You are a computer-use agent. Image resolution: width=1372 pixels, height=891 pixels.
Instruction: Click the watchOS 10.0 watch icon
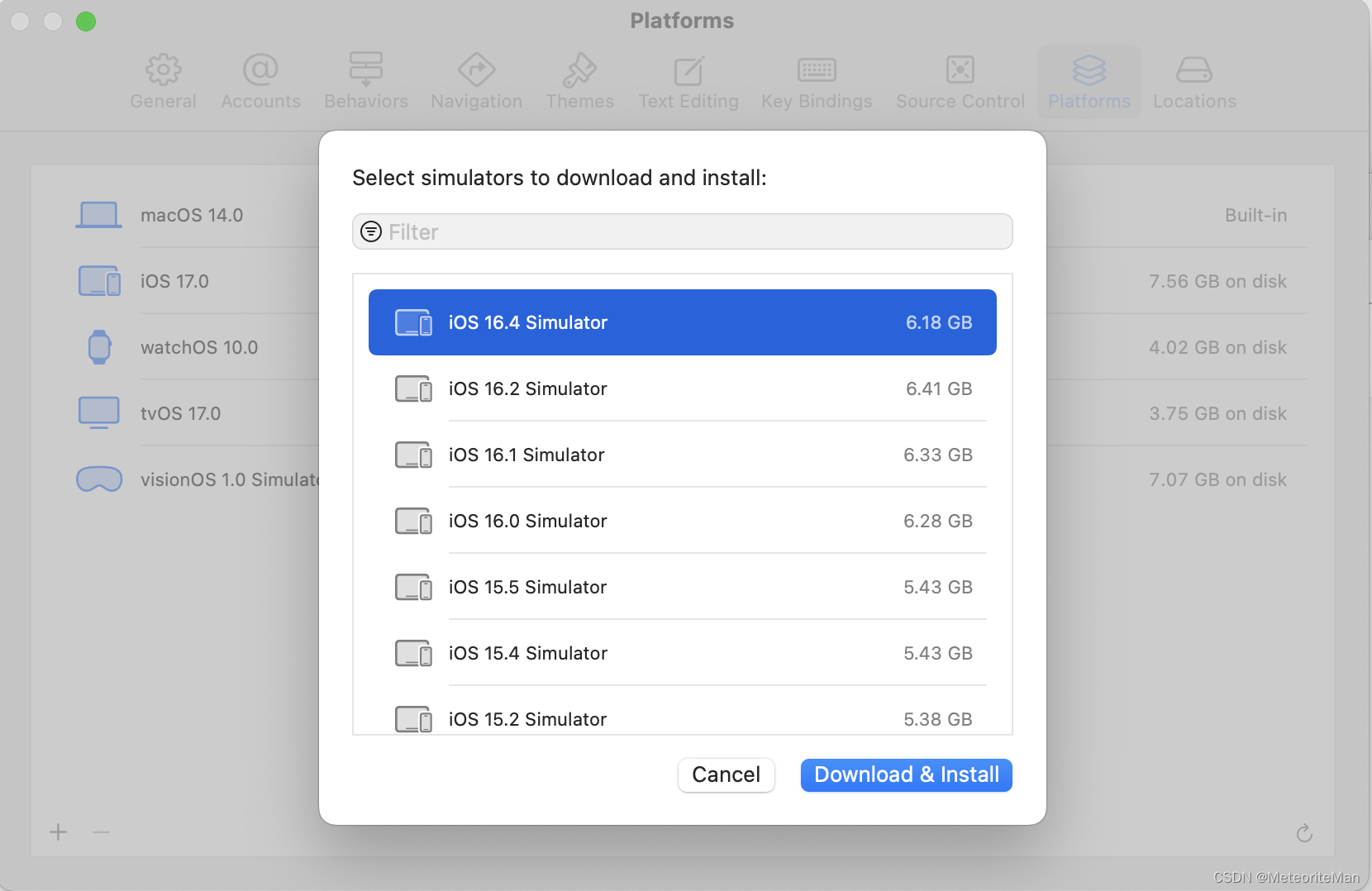[99, 347]
